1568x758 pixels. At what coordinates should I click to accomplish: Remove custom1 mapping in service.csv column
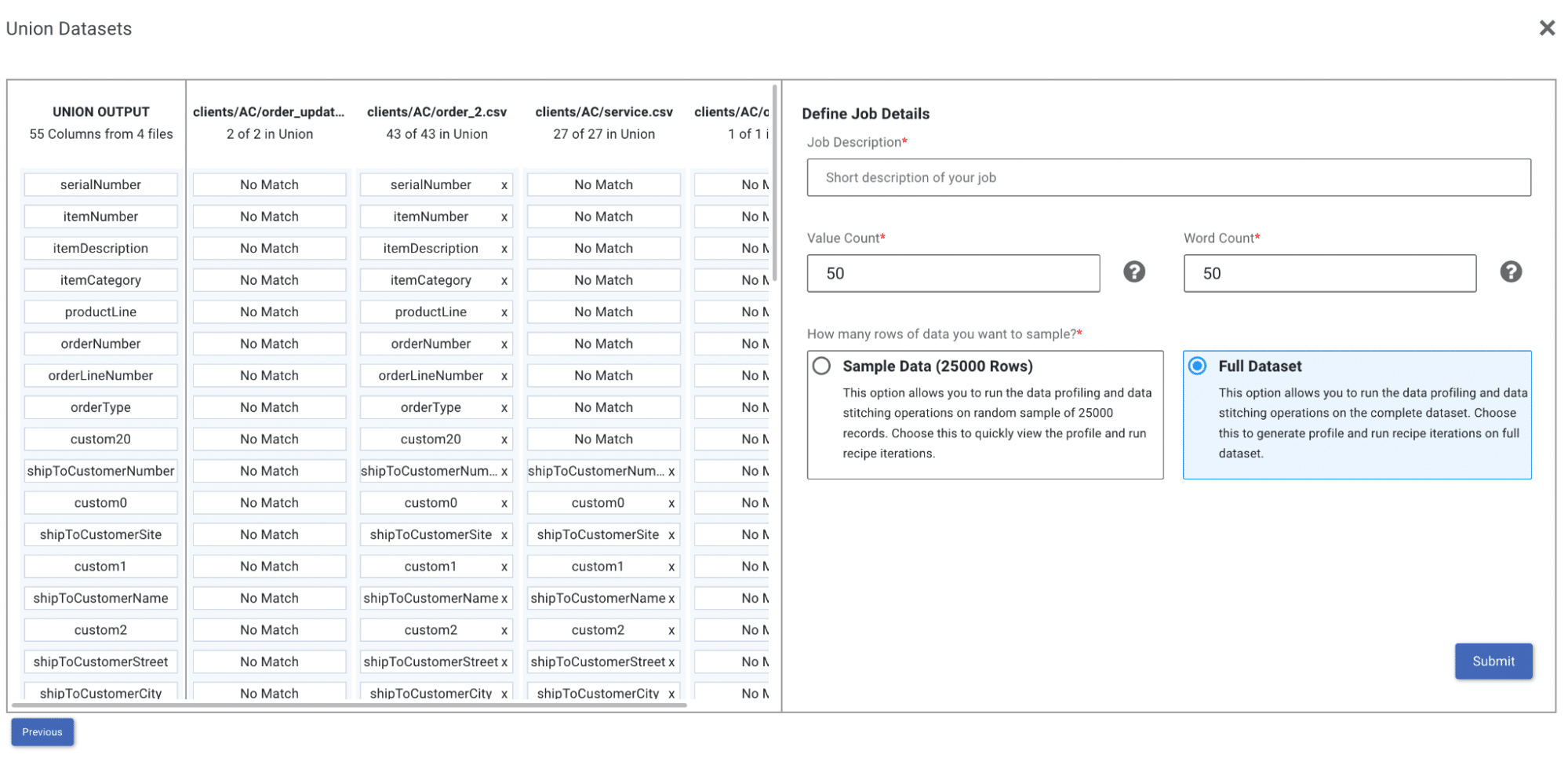pyautogui.click(x=671, y=567)
